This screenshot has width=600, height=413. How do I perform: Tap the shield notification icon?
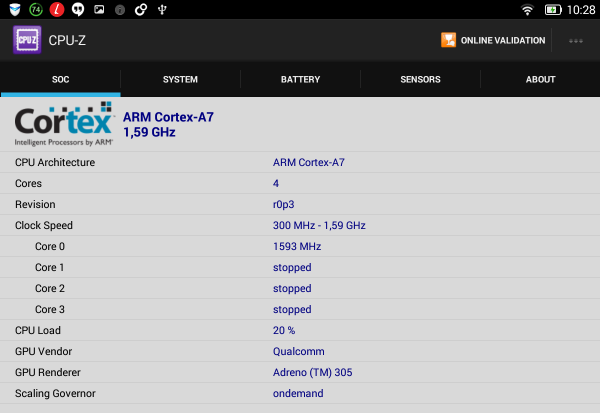pos(15,10)
